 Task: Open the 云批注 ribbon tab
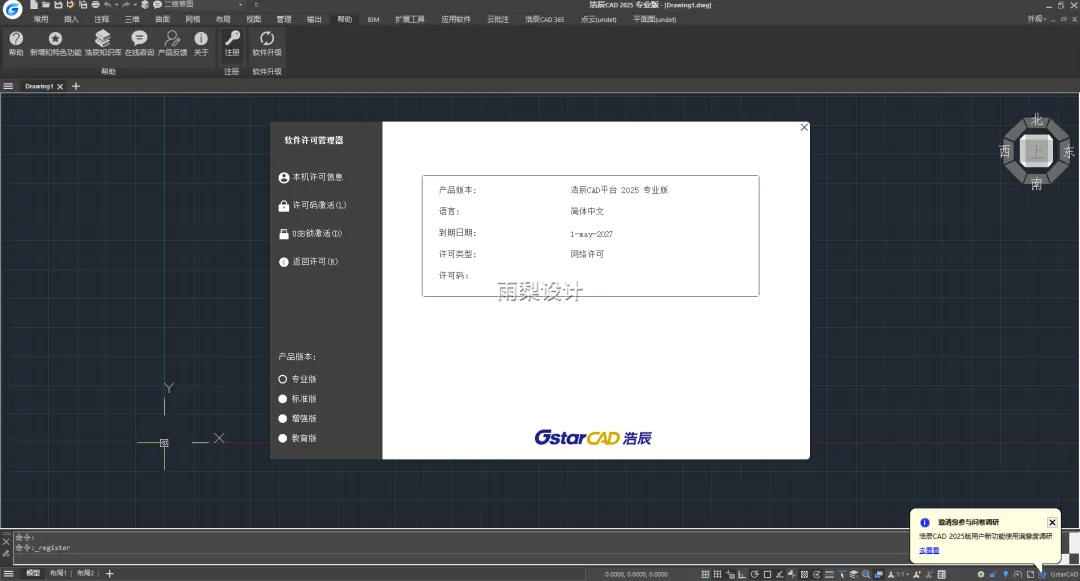click(498, 19)
